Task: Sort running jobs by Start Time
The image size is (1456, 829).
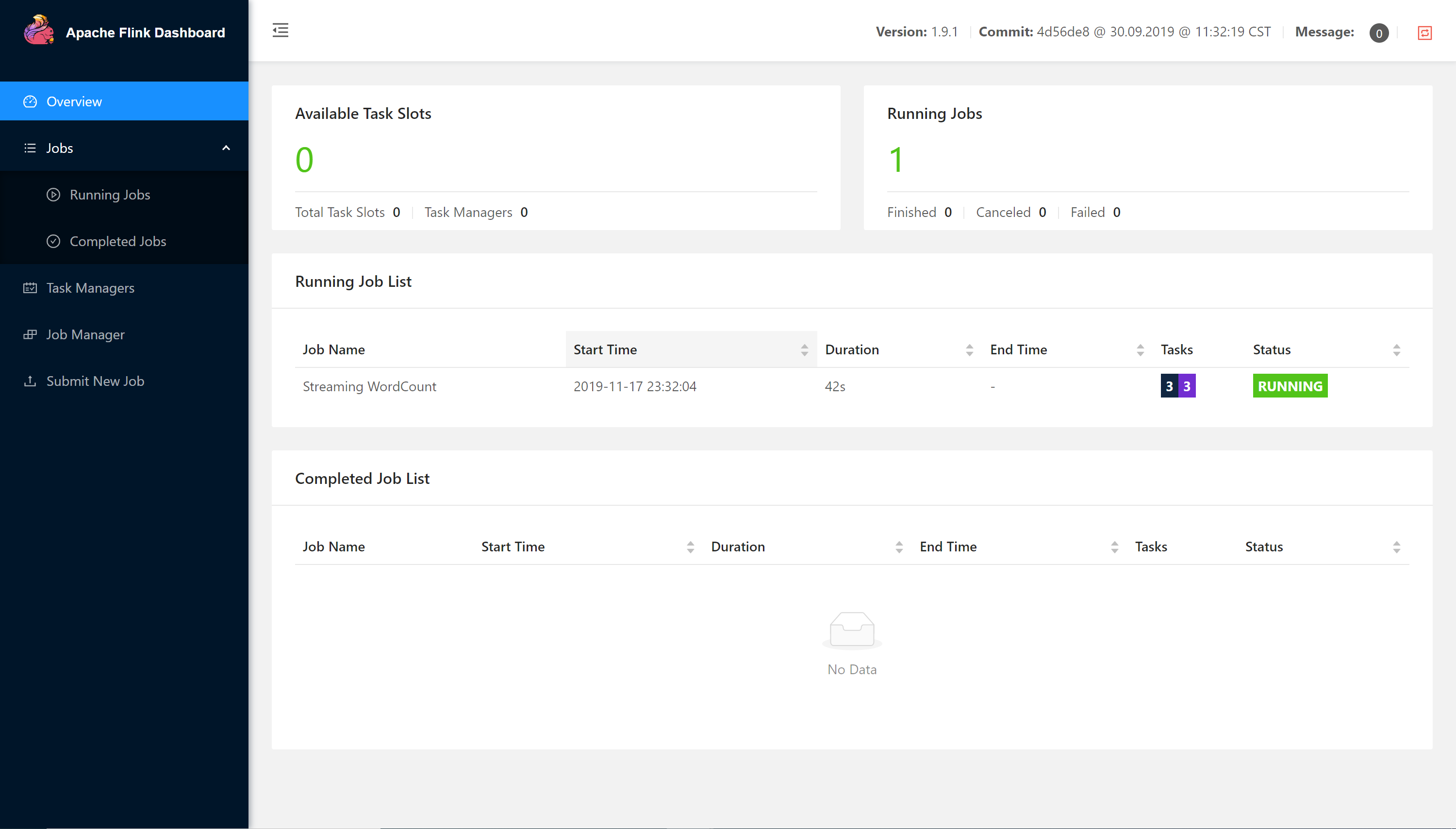Action: point(804,349)
